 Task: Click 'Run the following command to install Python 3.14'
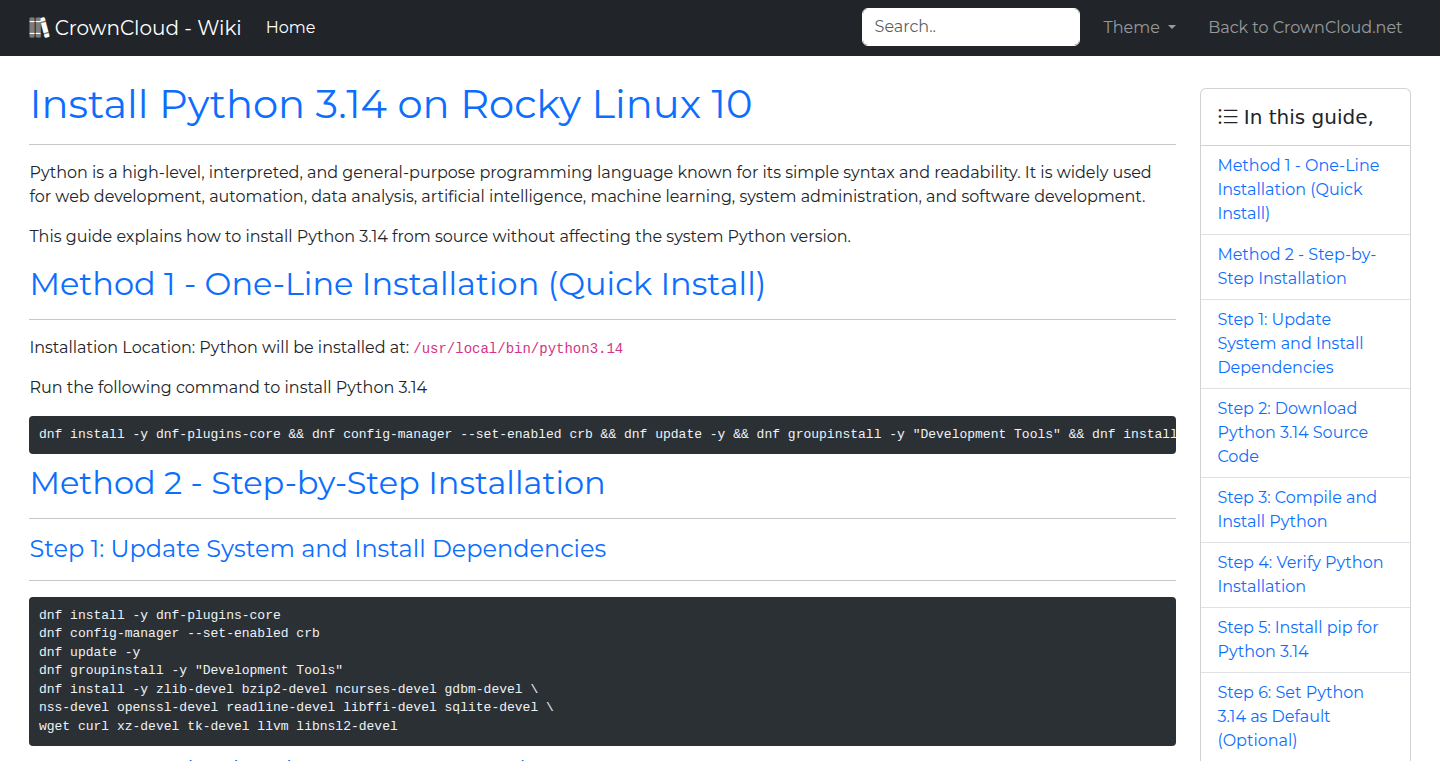[x=229, y=387]
